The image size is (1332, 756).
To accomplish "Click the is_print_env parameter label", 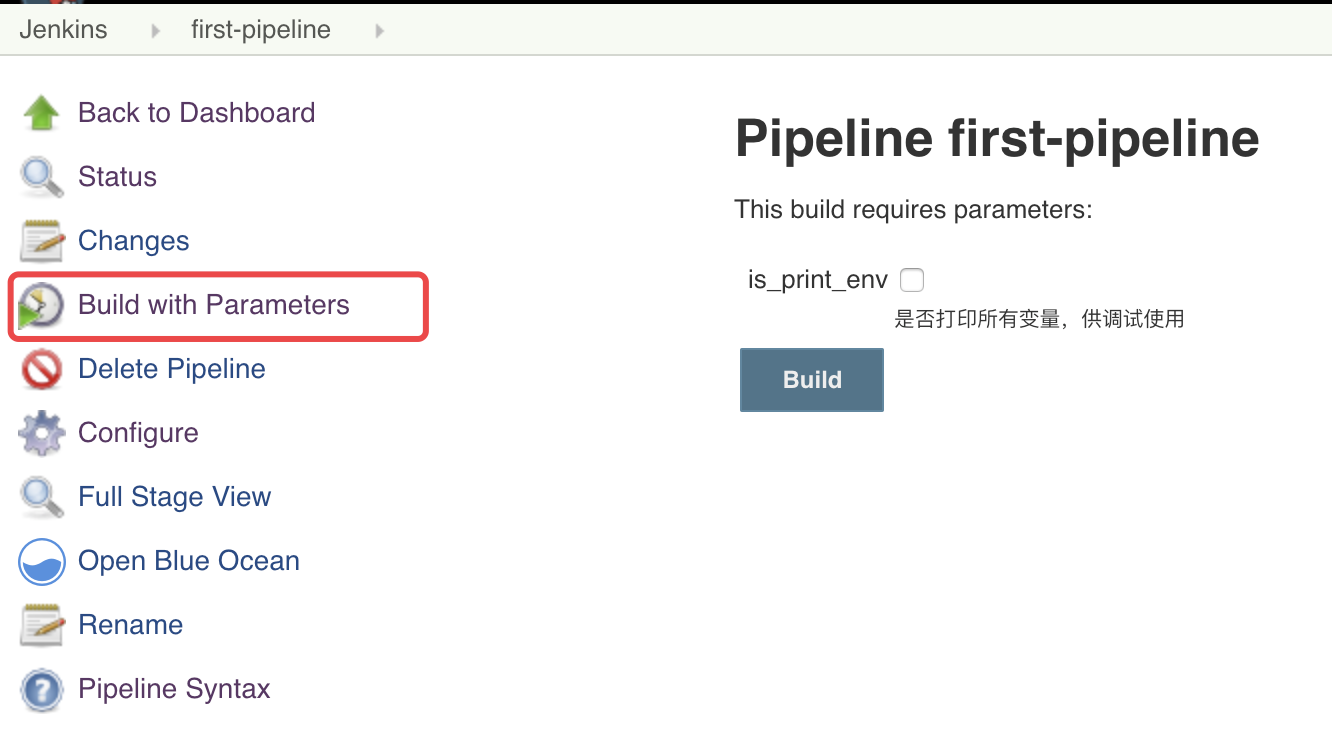I will [x=817, y=280].
